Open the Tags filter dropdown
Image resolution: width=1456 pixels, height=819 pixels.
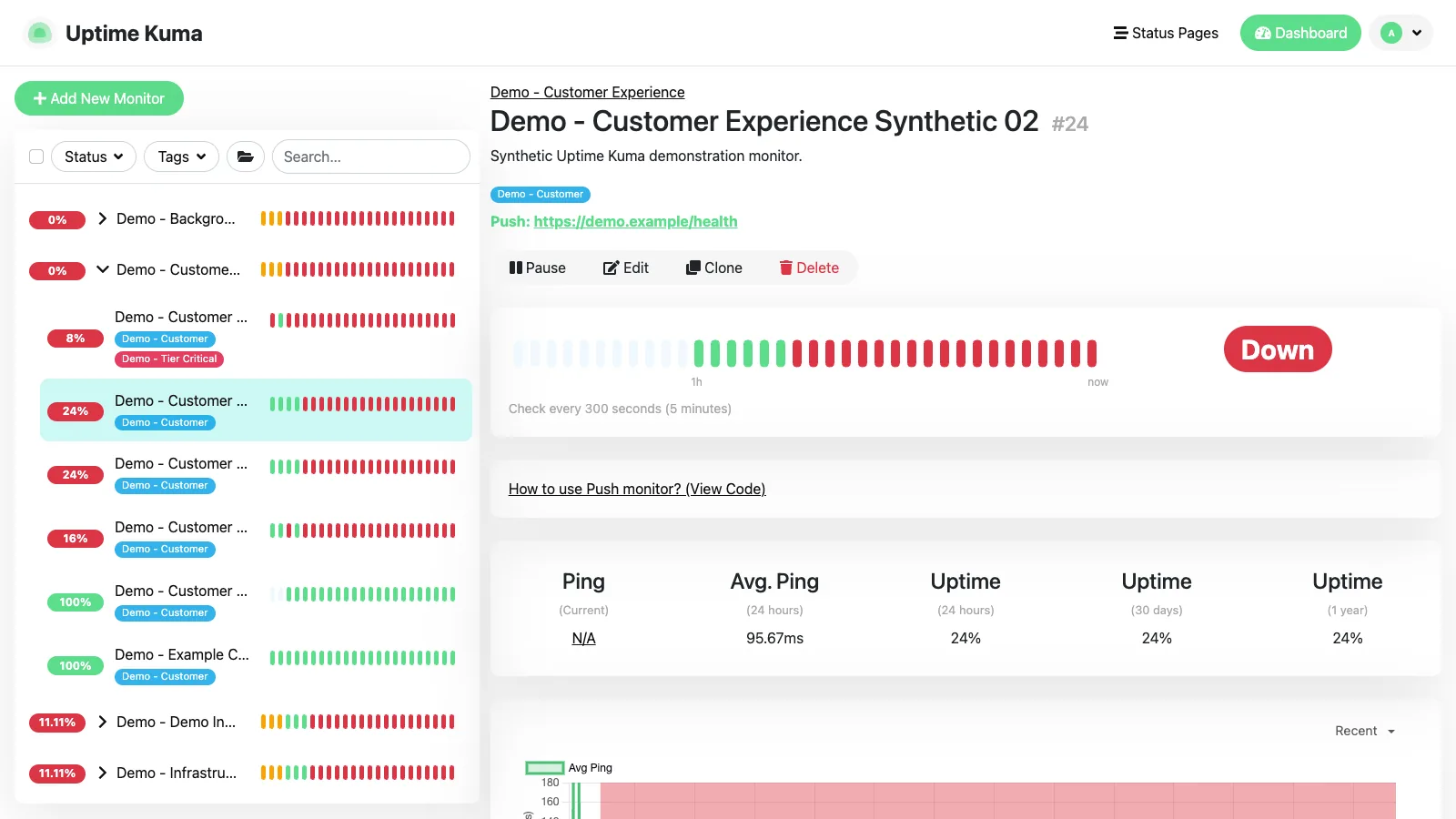click(x=181, y=157)
